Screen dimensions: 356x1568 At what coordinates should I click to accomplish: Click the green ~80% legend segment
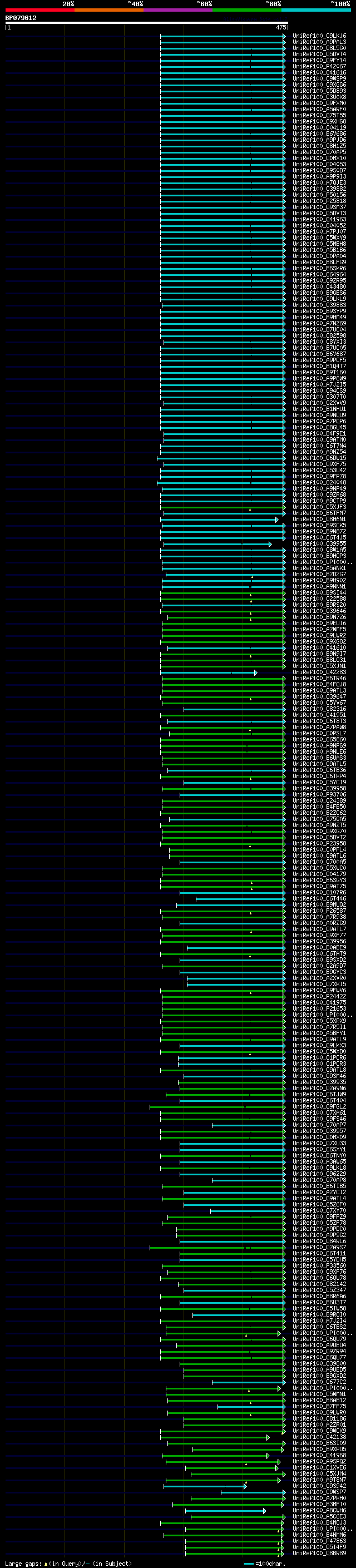pyautogui.click(x=246, y=10)
